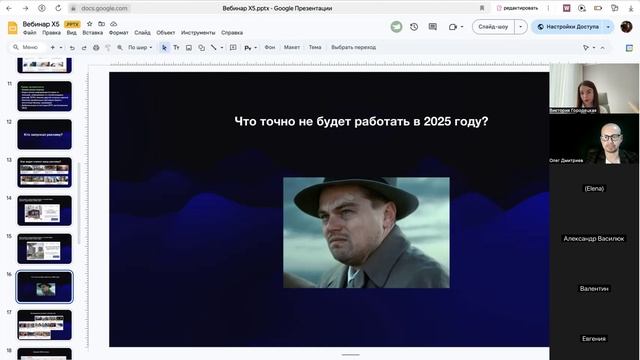Open the Вид menu
Image resolution: width=640 pixels, height=360 pixels.
point(72,33)
